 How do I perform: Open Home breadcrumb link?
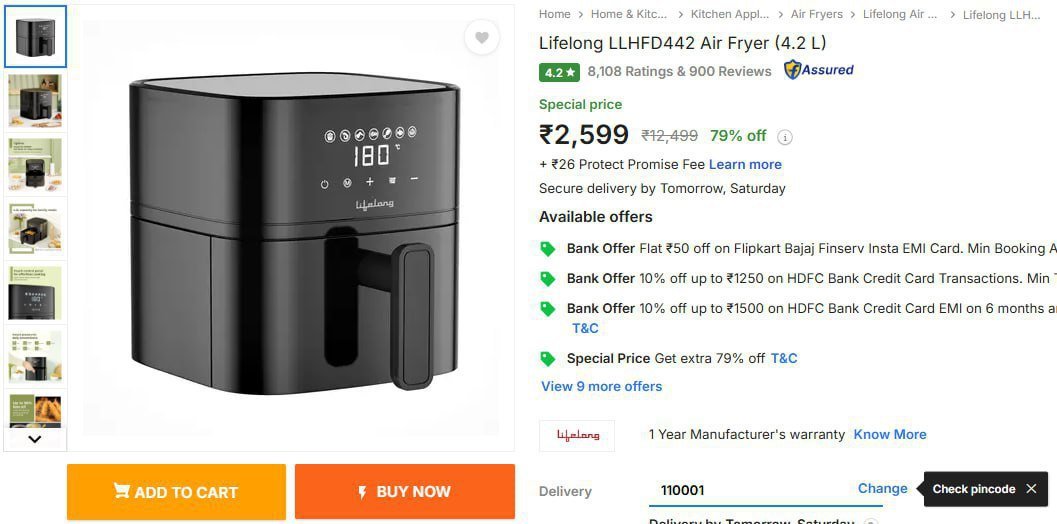[x=554, y=14]
